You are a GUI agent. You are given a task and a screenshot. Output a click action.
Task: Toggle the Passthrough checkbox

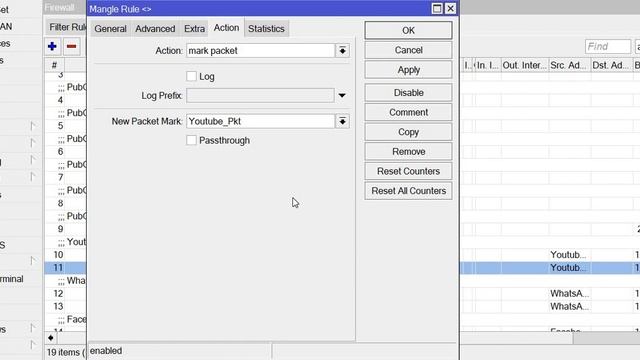tap(191, 140)
